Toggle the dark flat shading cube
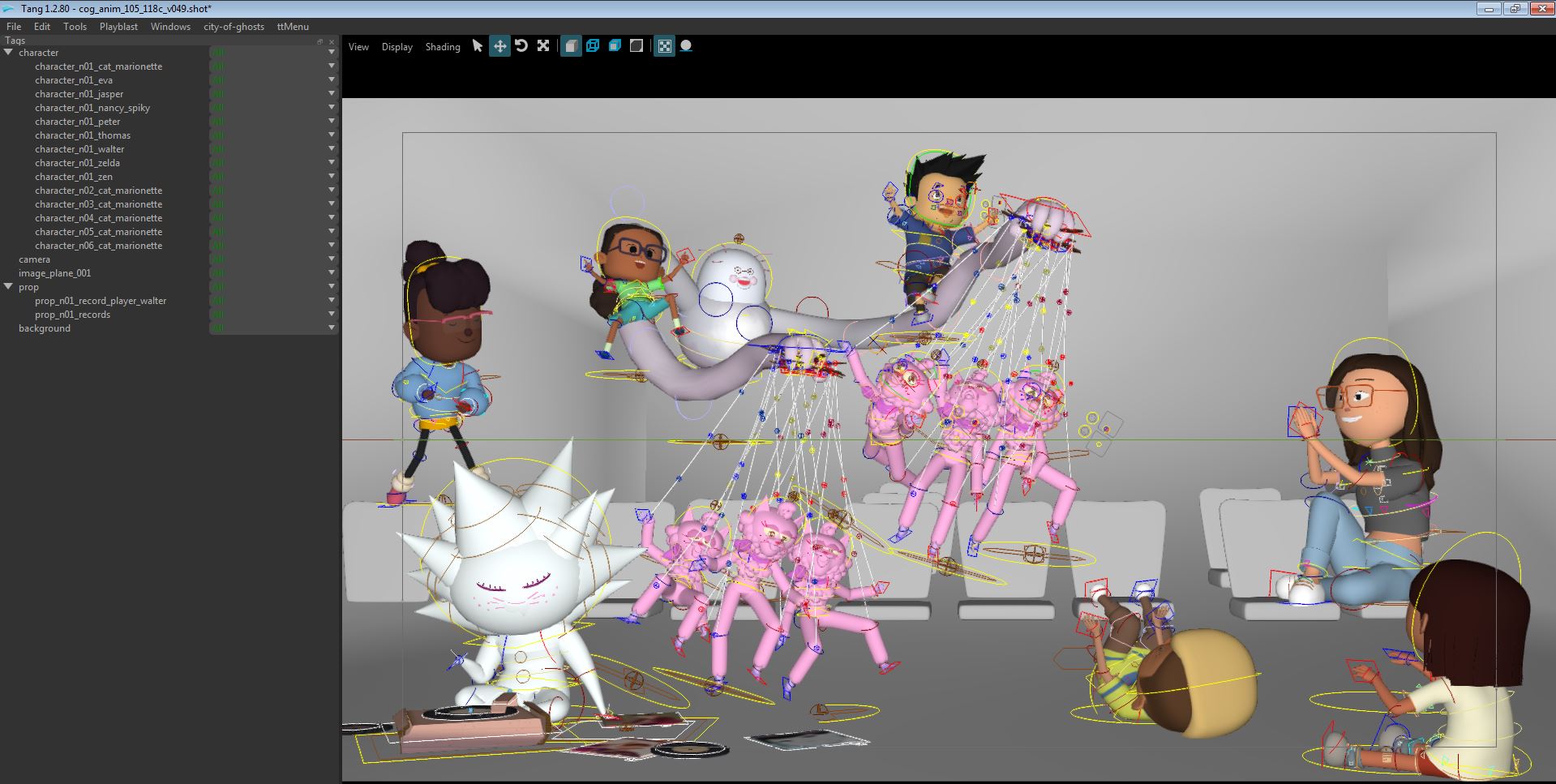 point(637,46)
